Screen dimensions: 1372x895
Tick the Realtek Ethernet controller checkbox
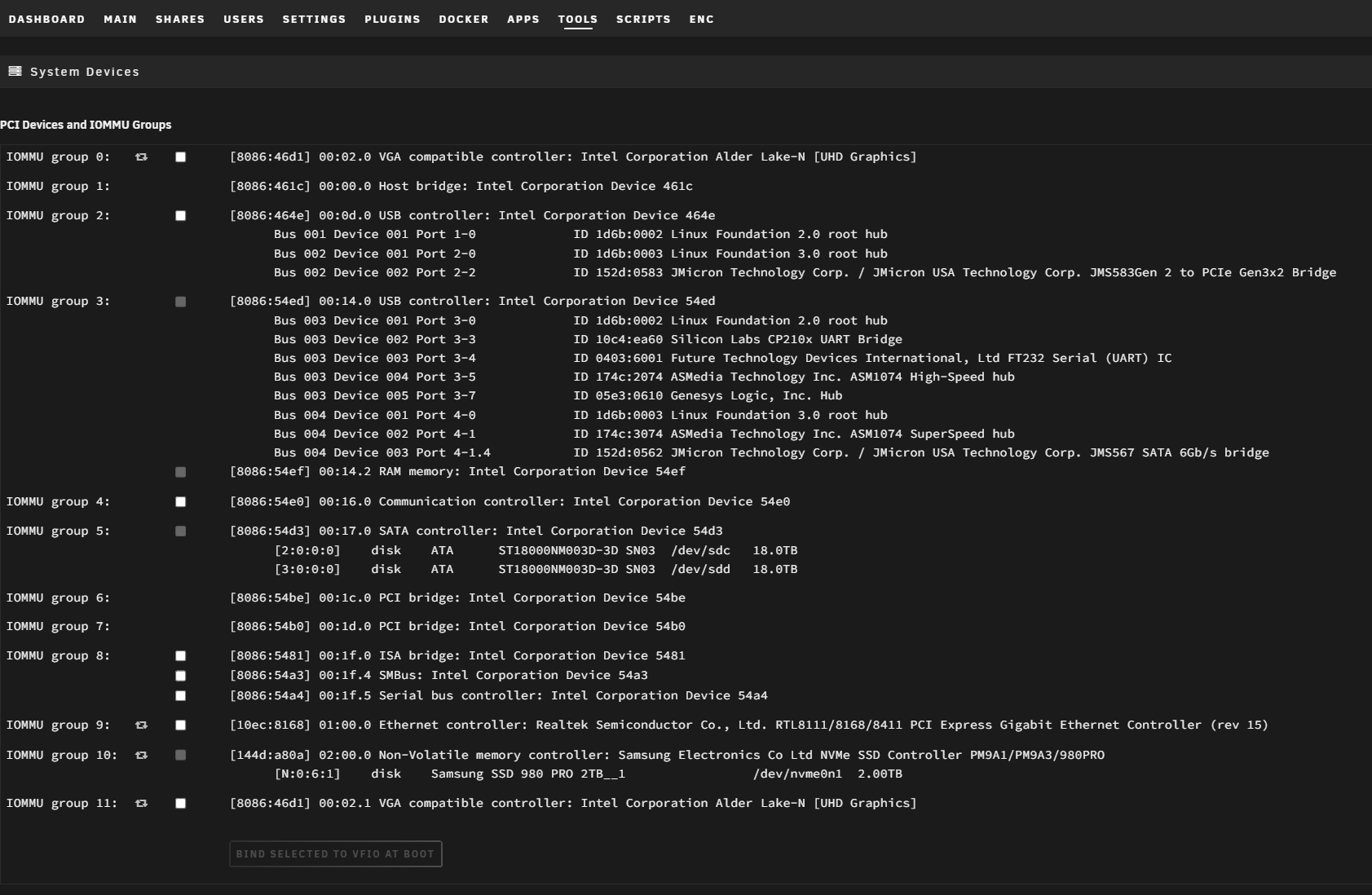tap(181, 725)
